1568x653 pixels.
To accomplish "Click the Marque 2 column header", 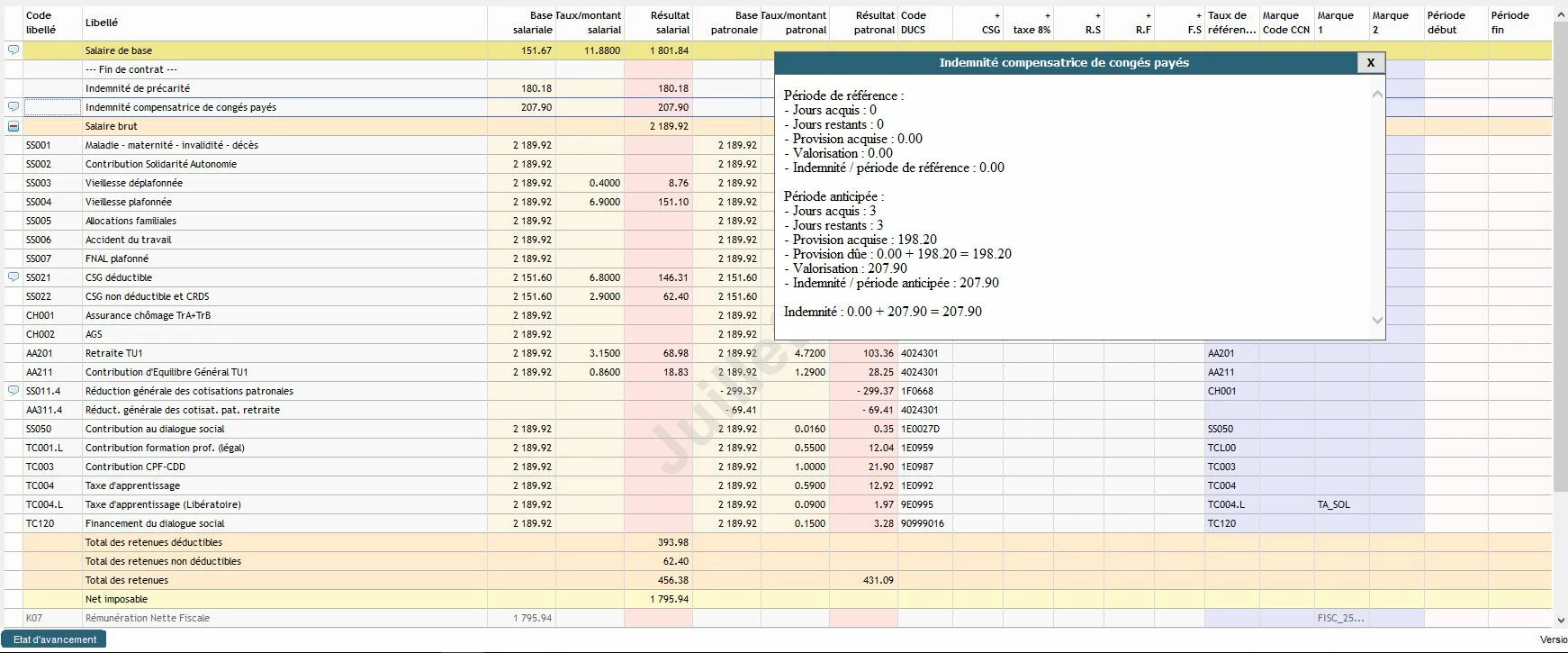I will [1397, 23].
